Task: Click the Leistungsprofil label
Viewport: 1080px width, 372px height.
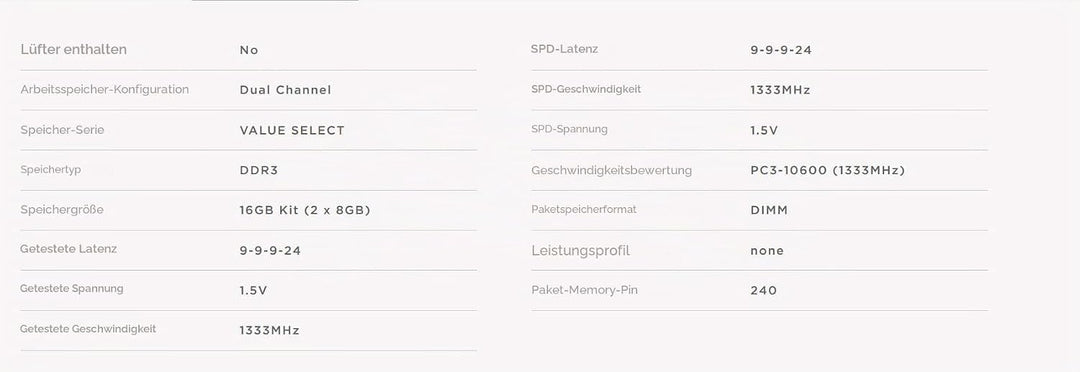Action: click(581, 250)
